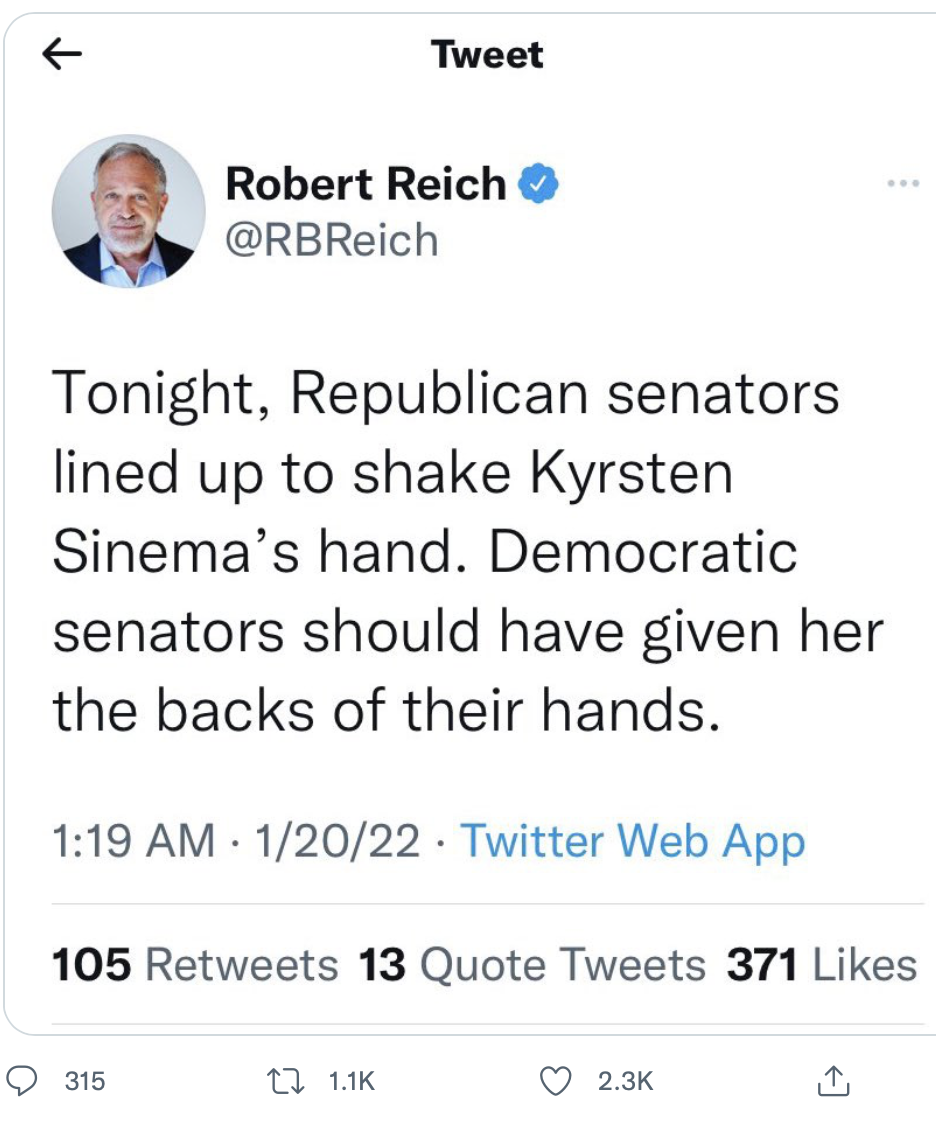The height and width of the screenshot is (1134, 936).
Task: Open the @RBReich handle link
Action: coord(332,240)
